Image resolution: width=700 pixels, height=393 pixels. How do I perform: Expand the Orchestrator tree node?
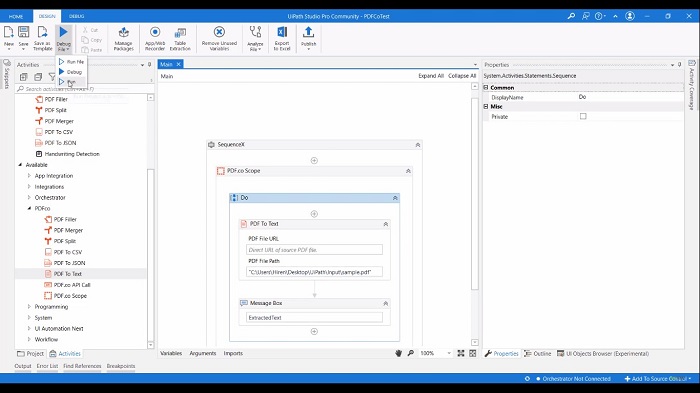point(29,197)
